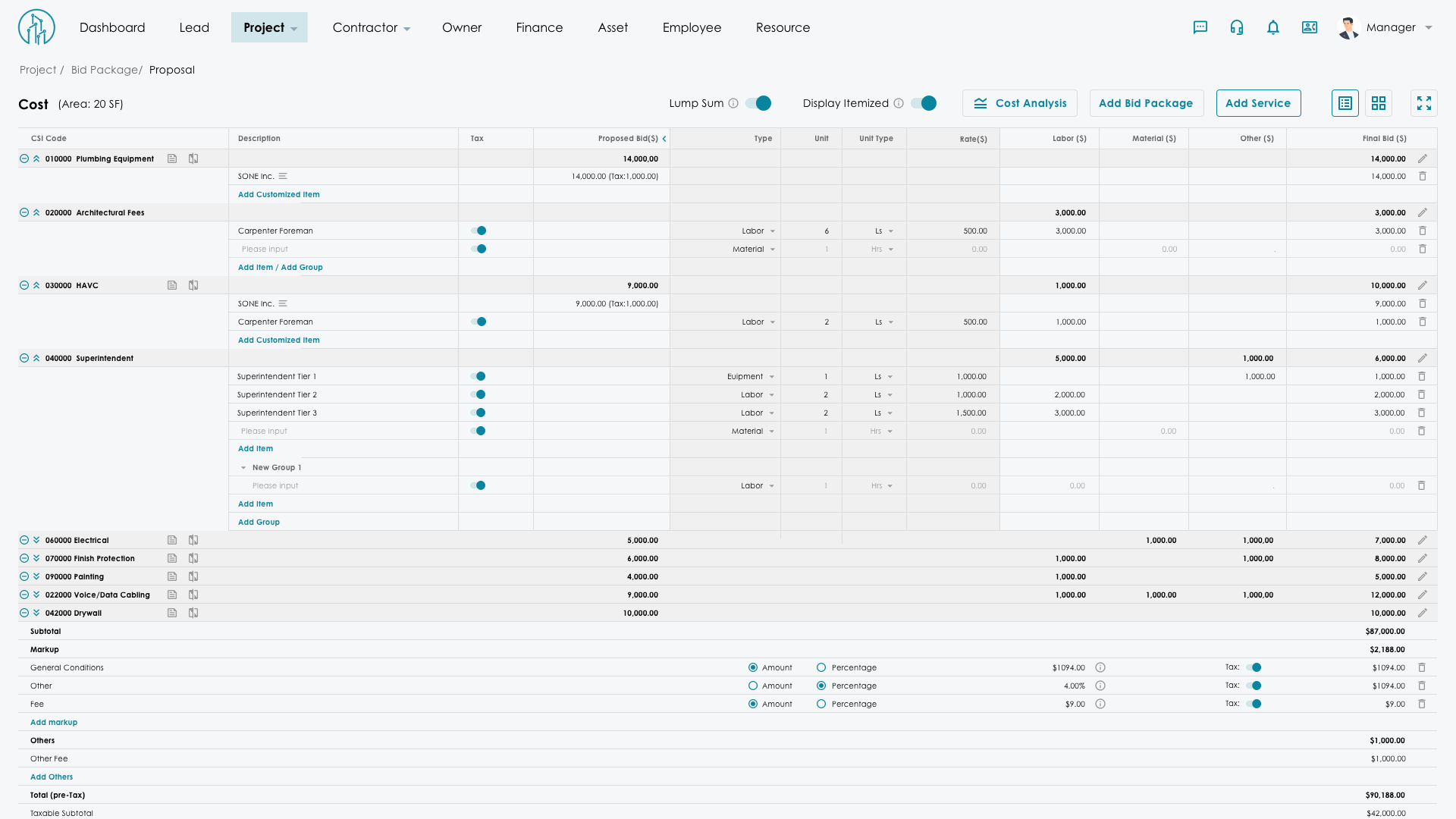1456x819 pixels.
Task: Click Rate field for Superintendent Tier 3
Action: tap(971, 413)
